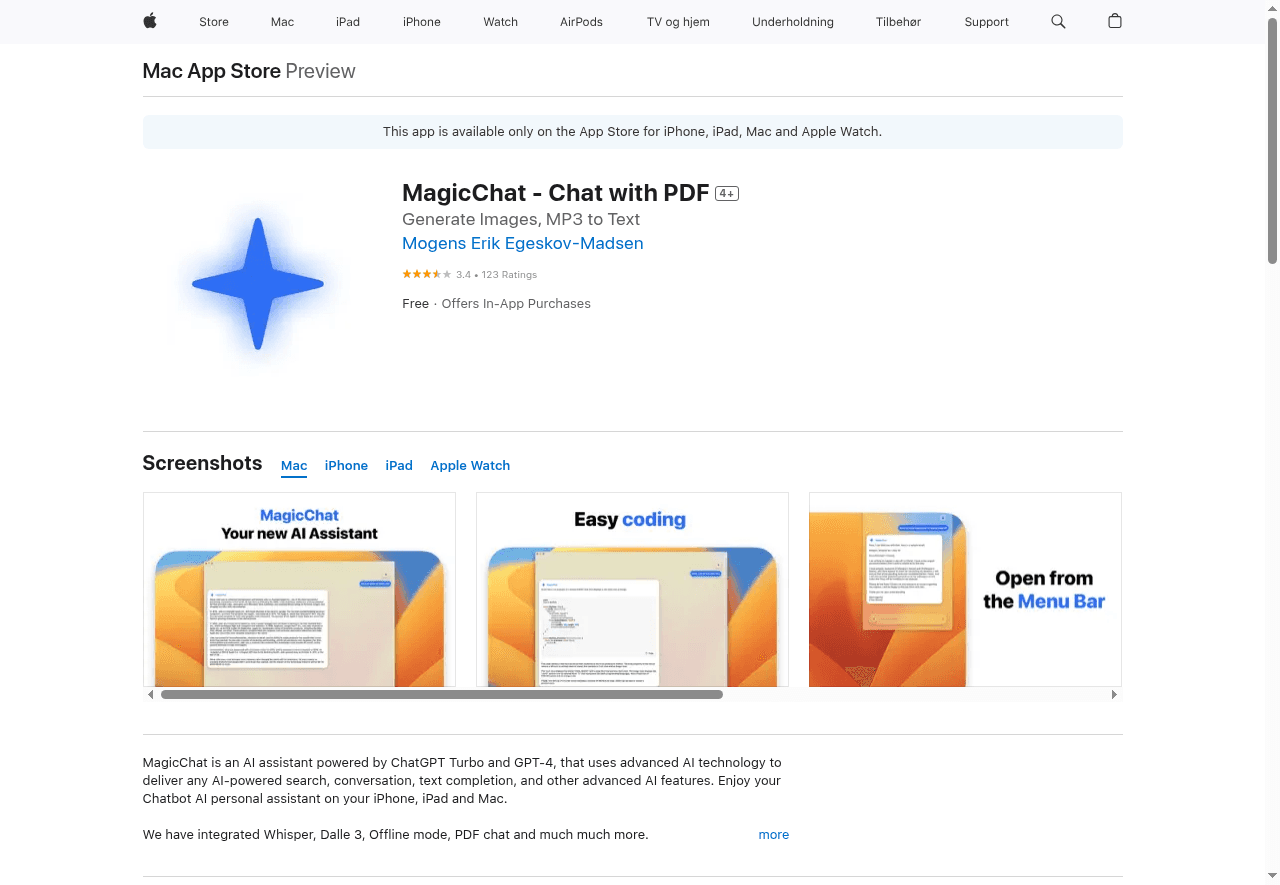
Task: Click the MagicChat app icon
Action: tap(258, 283)
